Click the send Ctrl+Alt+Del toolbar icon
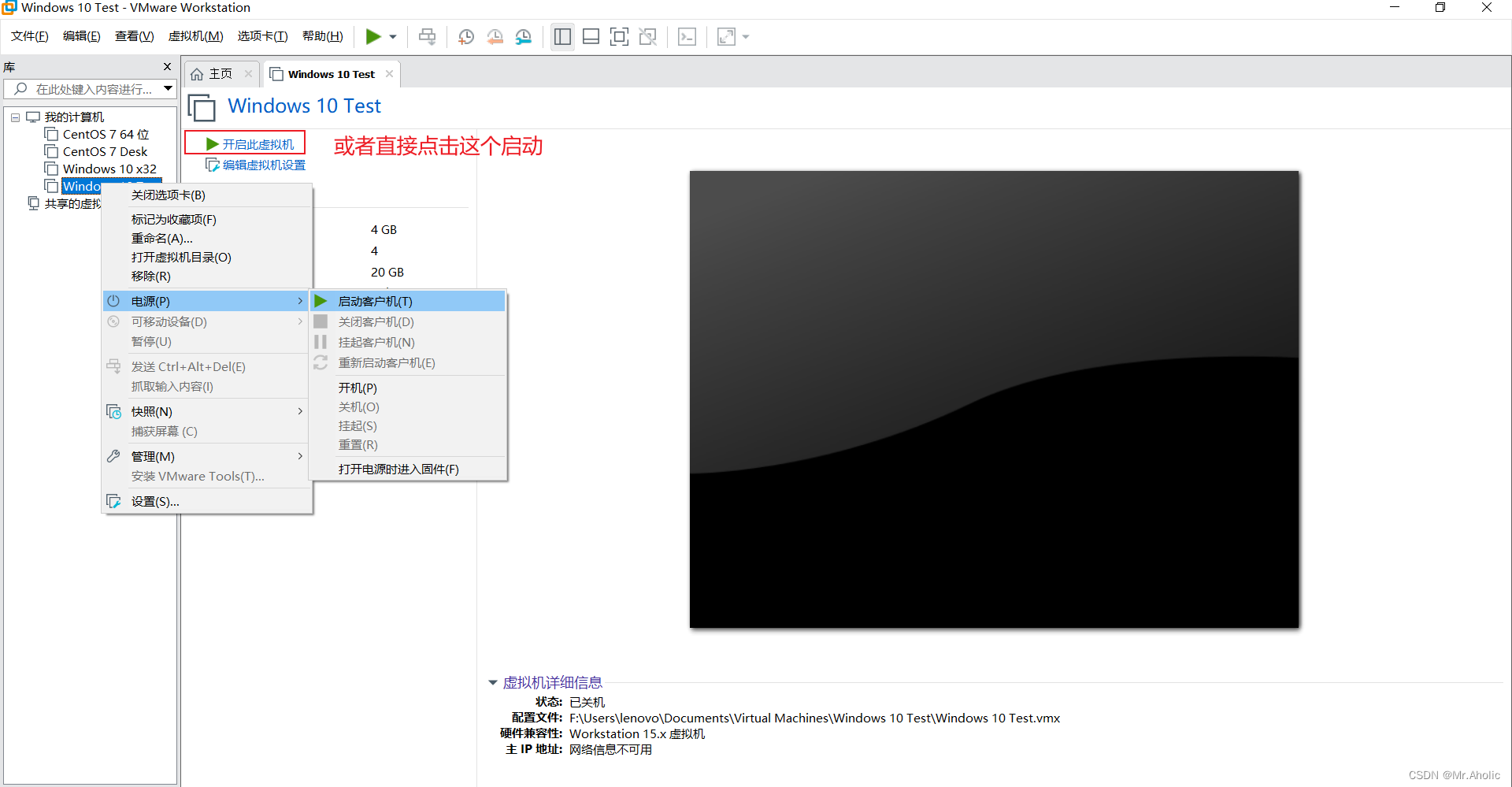 click(x=427, y=36)
